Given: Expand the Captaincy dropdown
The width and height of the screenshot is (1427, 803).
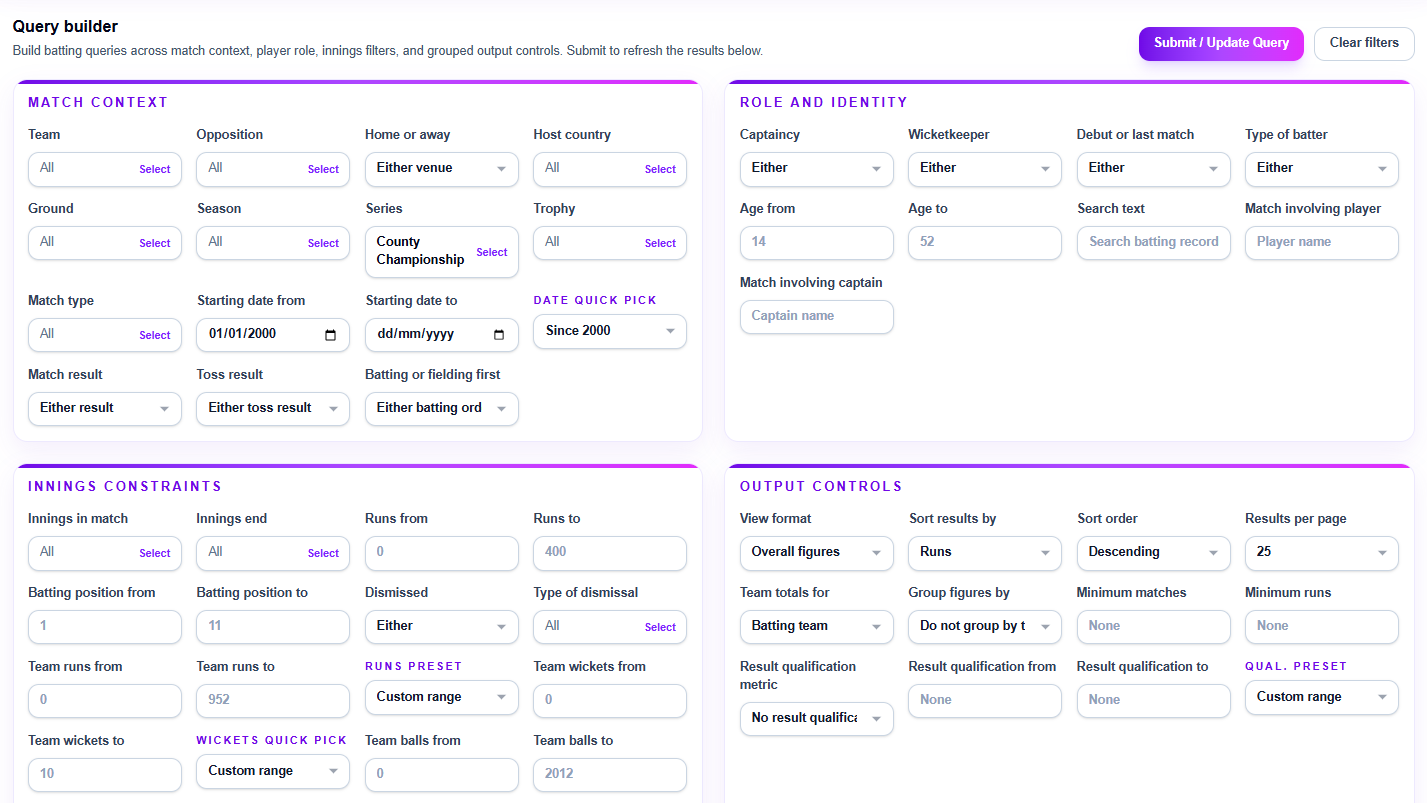Looking at the screenshot, I should click(817, 169).
